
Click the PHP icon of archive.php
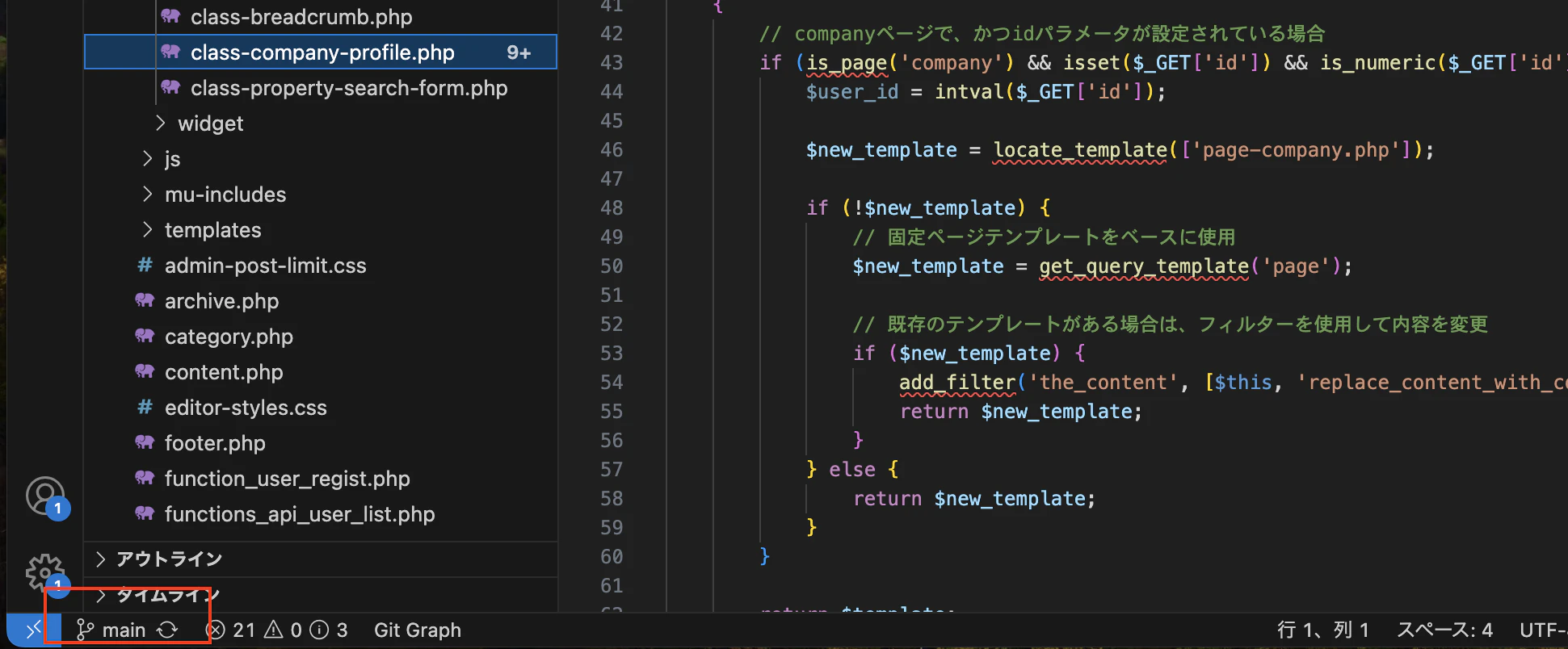145,301
